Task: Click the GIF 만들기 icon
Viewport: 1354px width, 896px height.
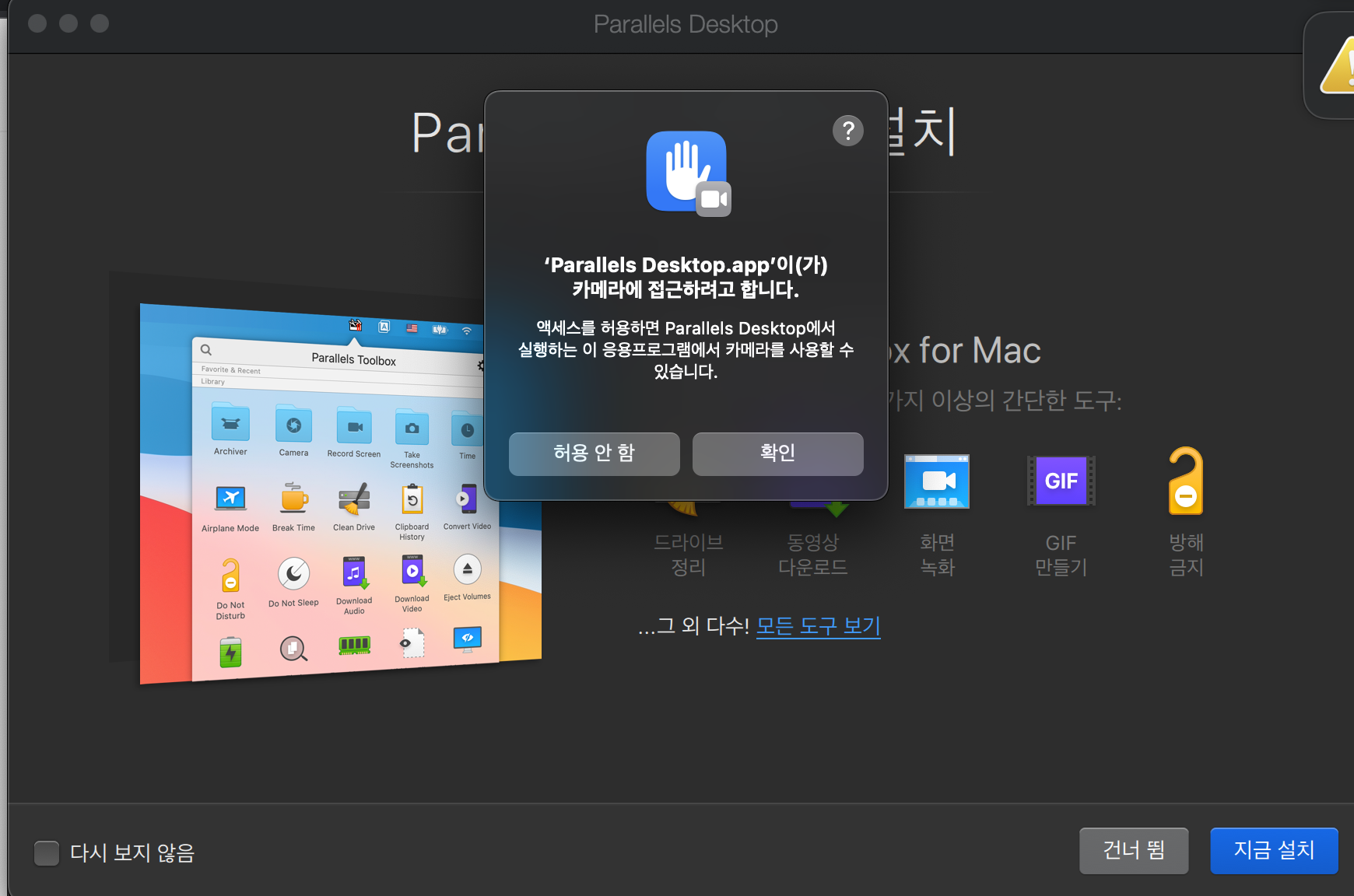Action: point(1061,481)
